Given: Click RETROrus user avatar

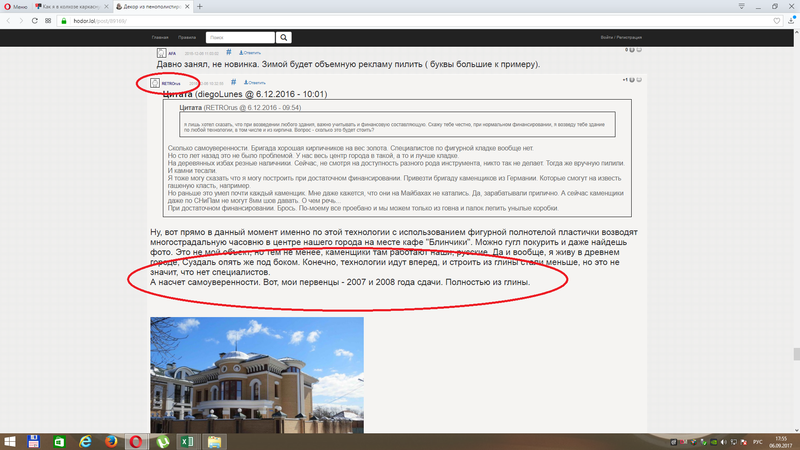Looking at the screenshot, I should 155,83.
